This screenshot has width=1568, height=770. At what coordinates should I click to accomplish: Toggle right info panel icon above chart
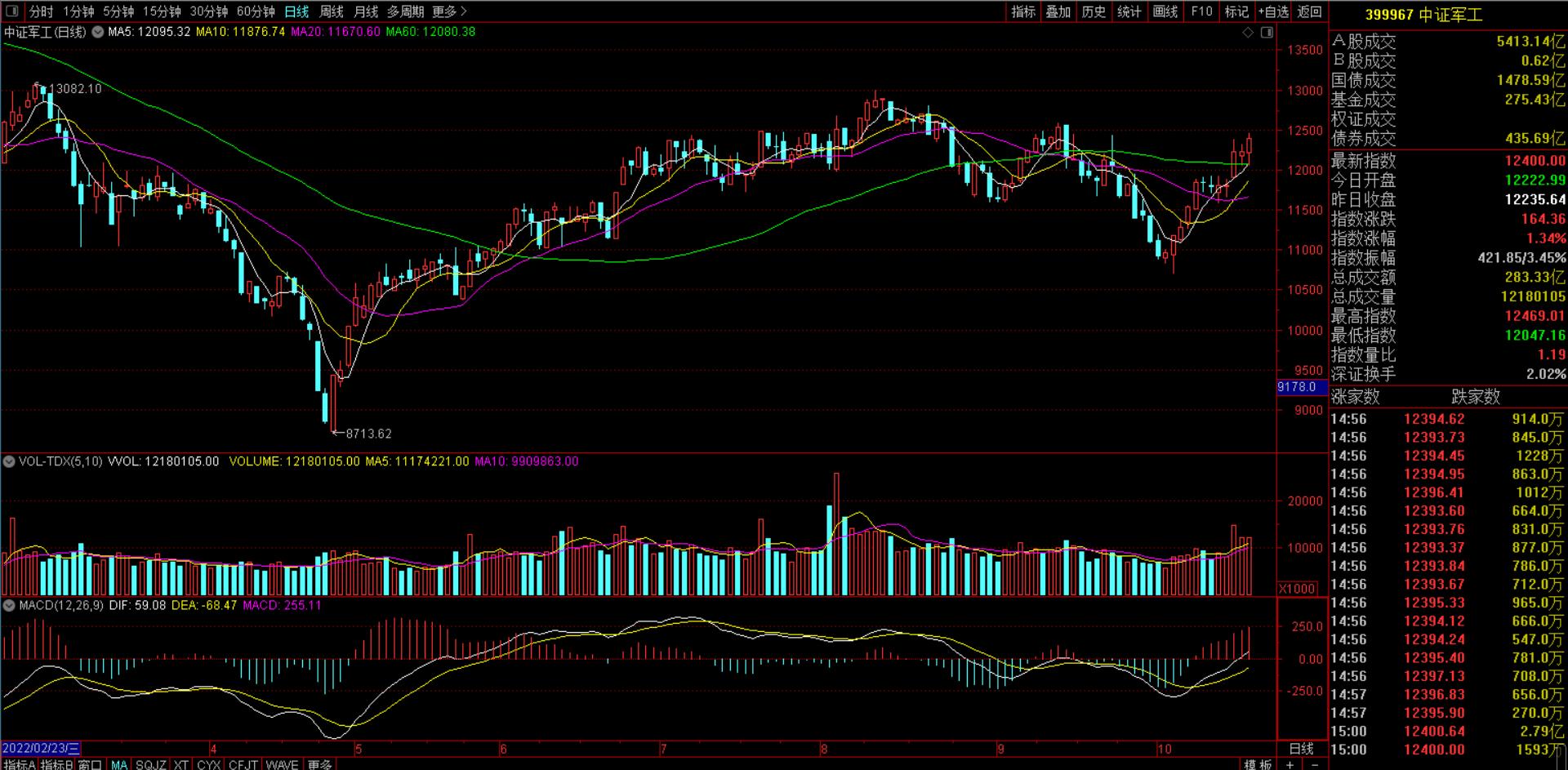[x=1267, y=33]
